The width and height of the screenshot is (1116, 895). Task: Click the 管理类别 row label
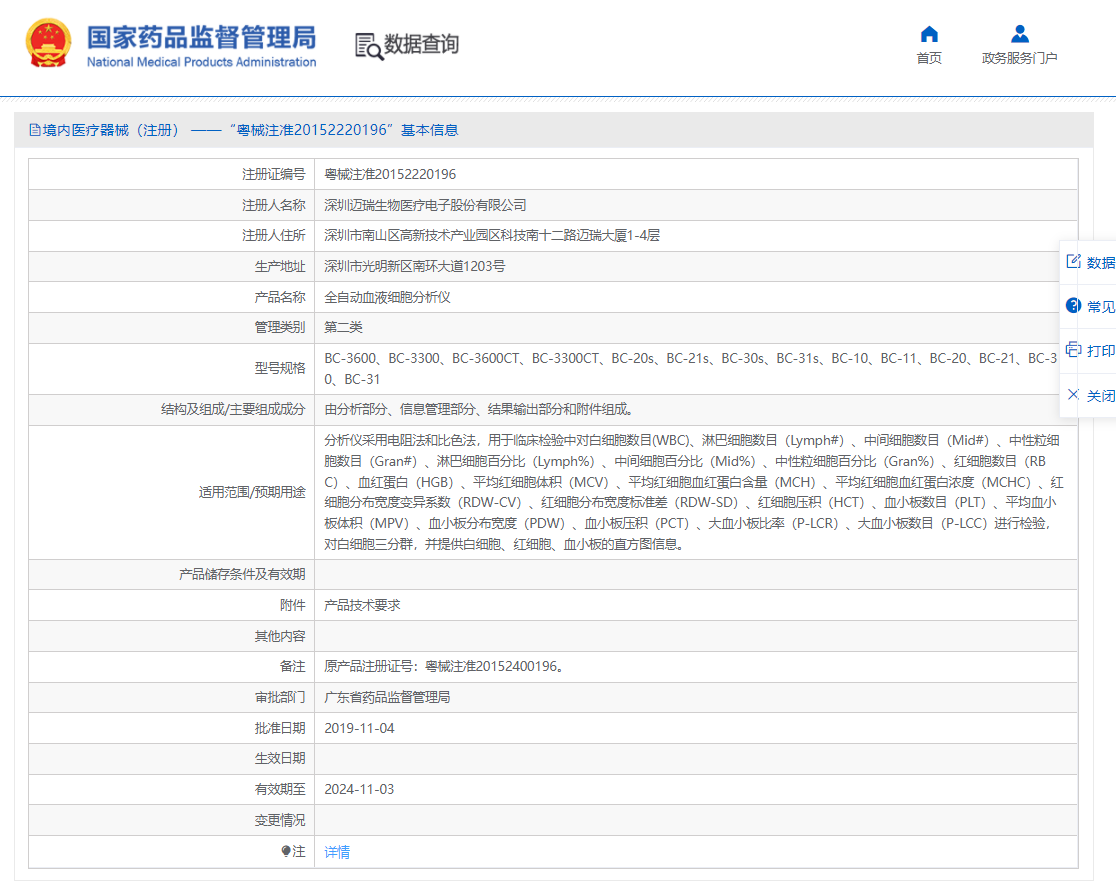pos(280,328)
